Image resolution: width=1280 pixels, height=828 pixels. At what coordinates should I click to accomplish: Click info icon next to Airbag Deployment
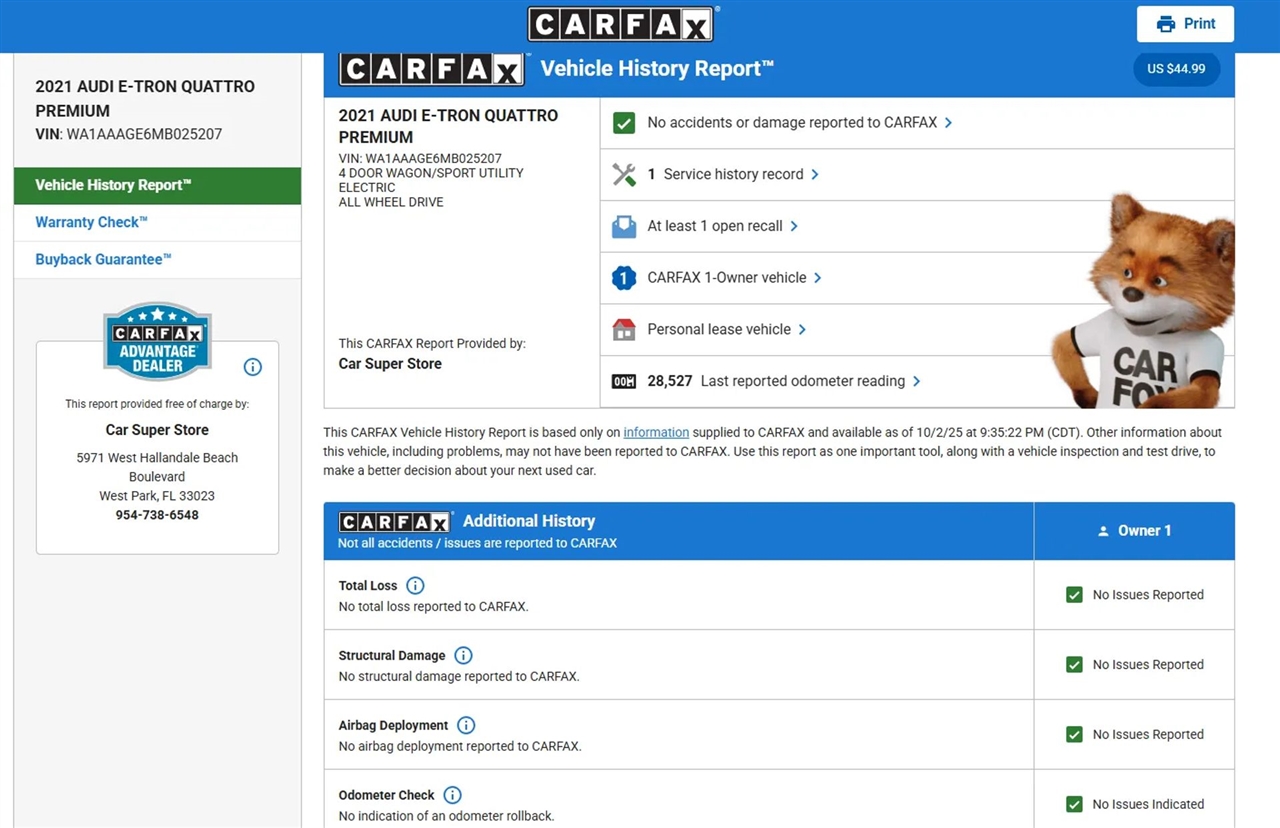[x=466, y=726]
